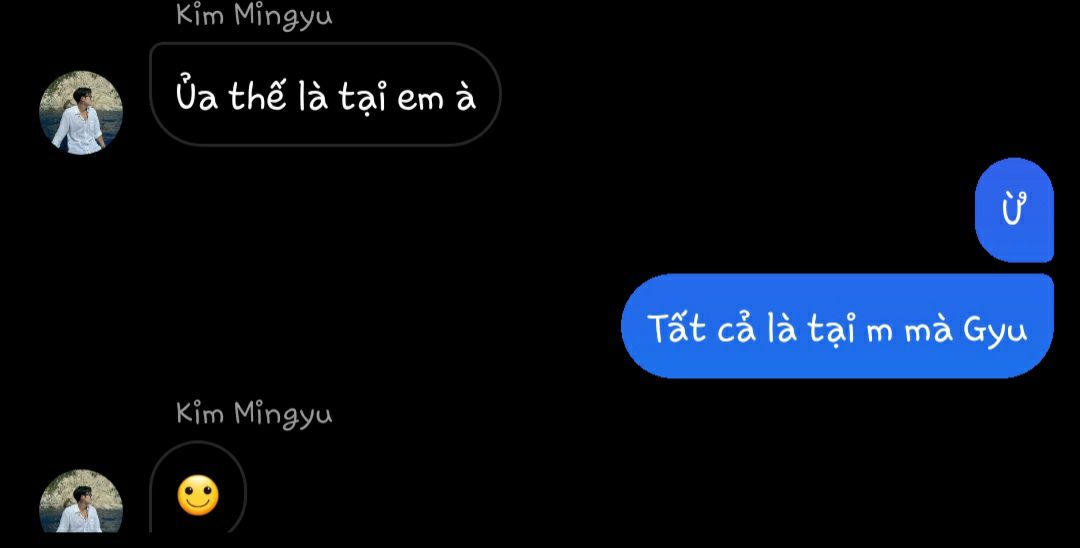Select the "Ủa thế là tại em à" message
Viewport: 1080px width, 548px height.
pyautogui.click(x=325, y=94)
